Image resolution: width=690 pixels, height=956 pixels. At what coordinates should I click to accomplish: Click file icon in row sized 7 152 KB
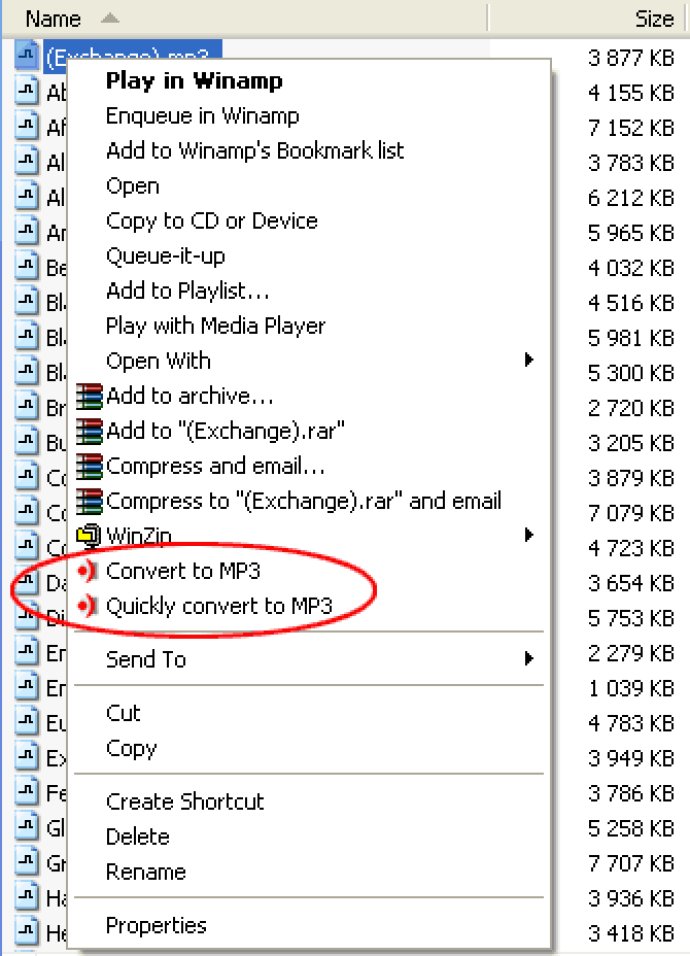[26, 126]
